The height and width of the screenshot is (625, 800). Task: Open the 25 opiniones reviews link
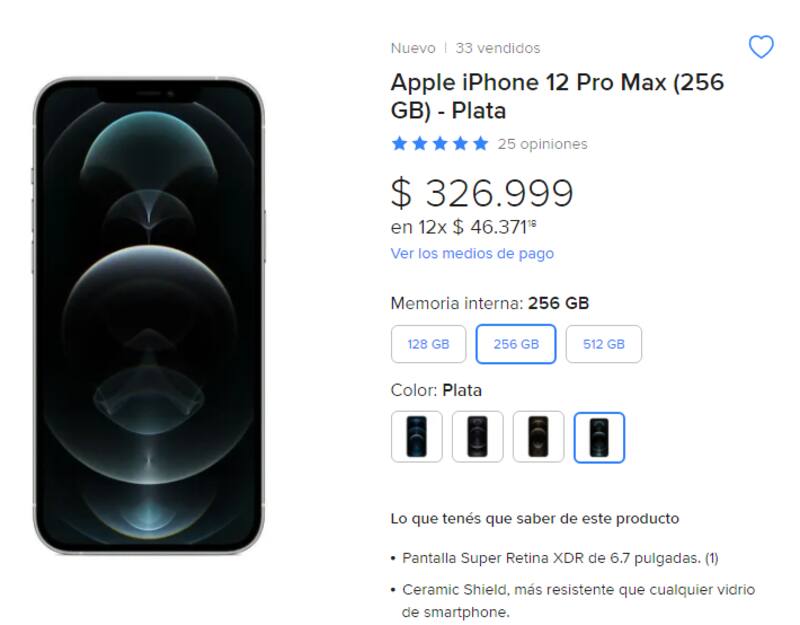click(x=542, y=144)
